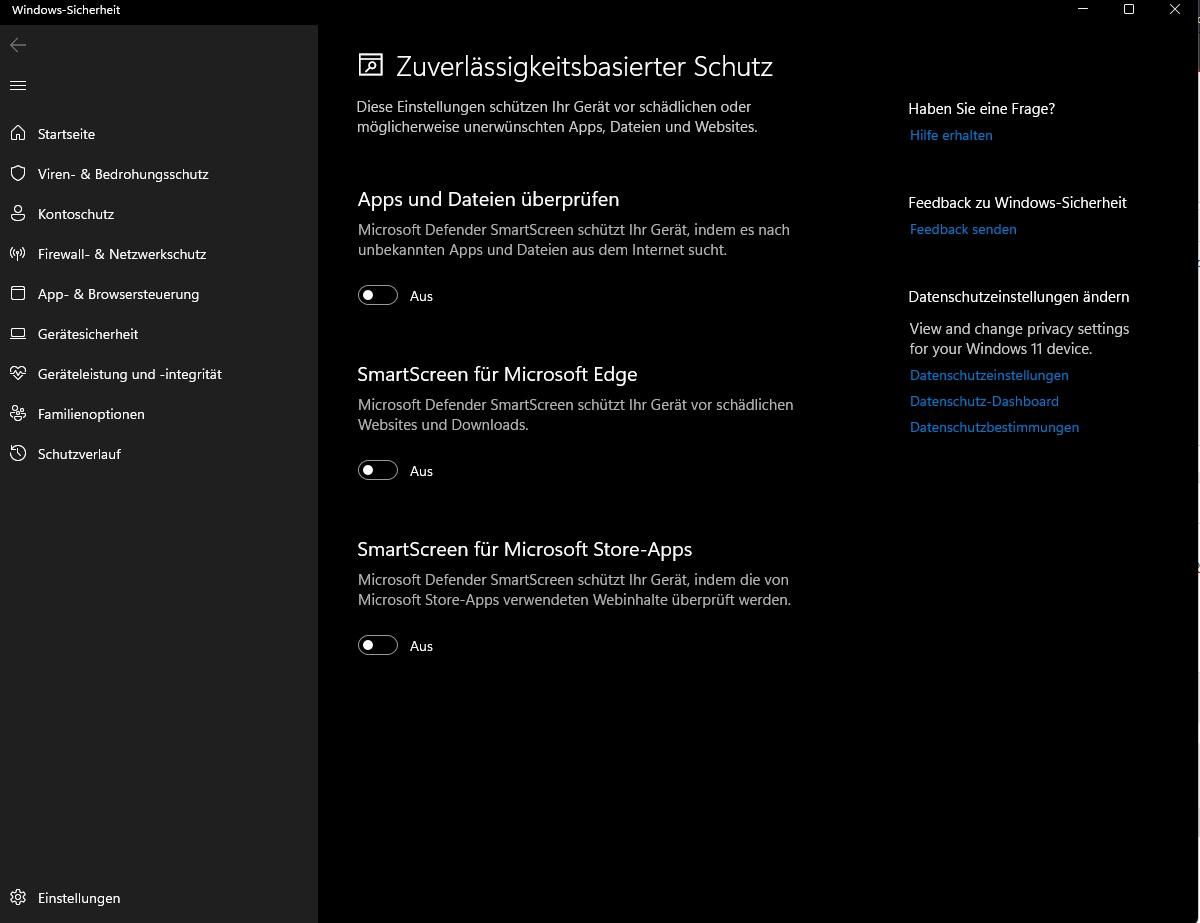Image resolution: width=1200 pixels, height=923 pixels.
Task: Click Datenschutzeinstellungen ändern heading
Action: pos(1018,296)
